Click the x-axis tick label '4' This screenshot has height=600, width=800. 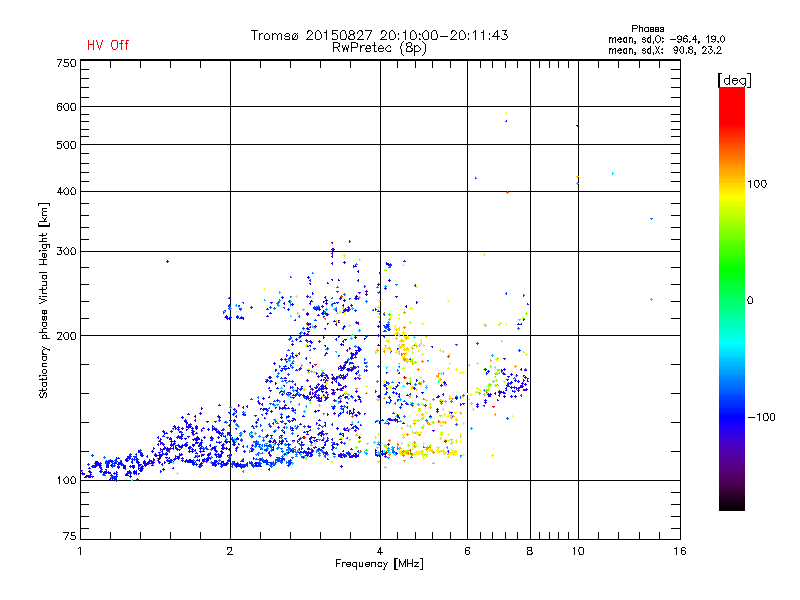[380, 551]
